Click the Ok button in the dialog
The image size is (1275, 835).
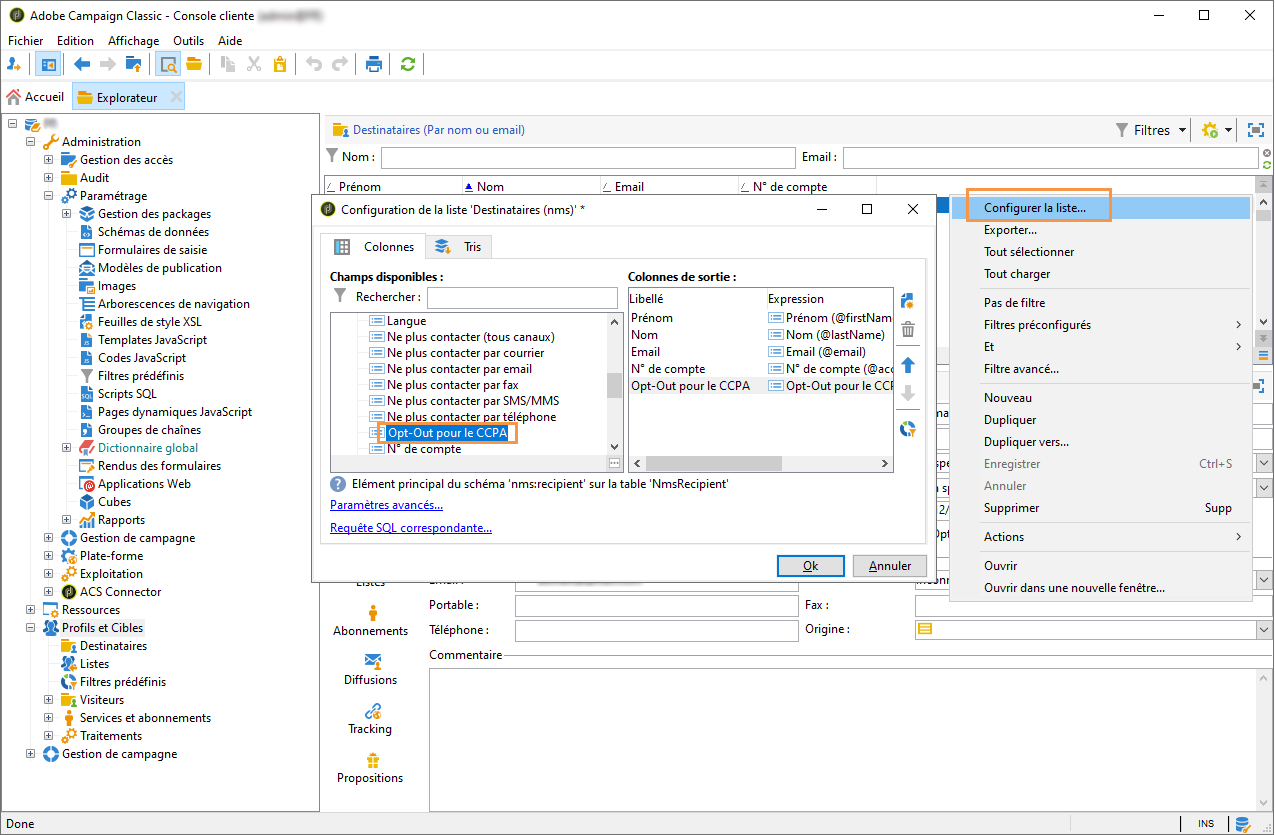810,566
